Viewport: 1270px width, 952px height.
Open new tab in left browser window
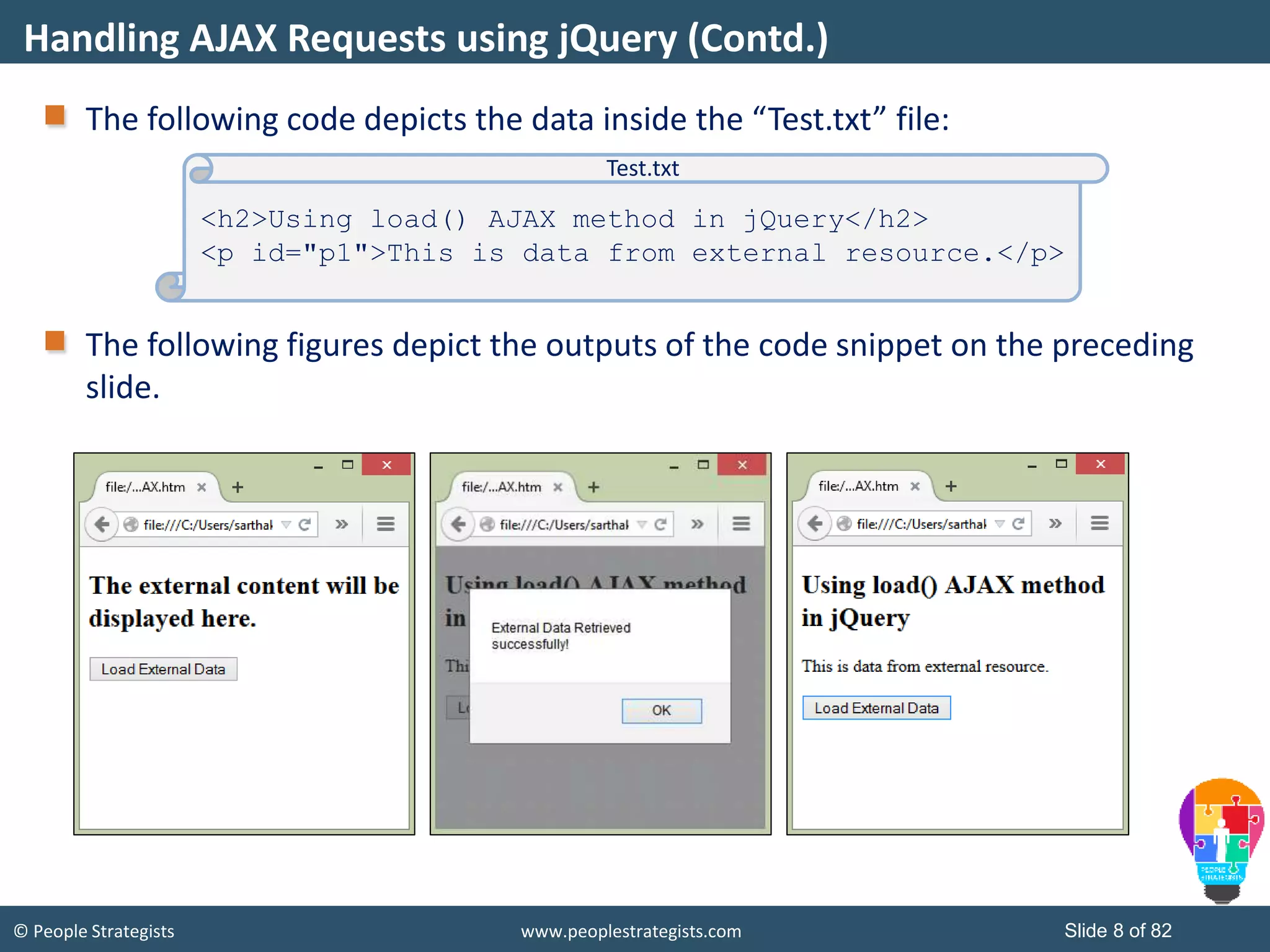click(x=238, y=488)
